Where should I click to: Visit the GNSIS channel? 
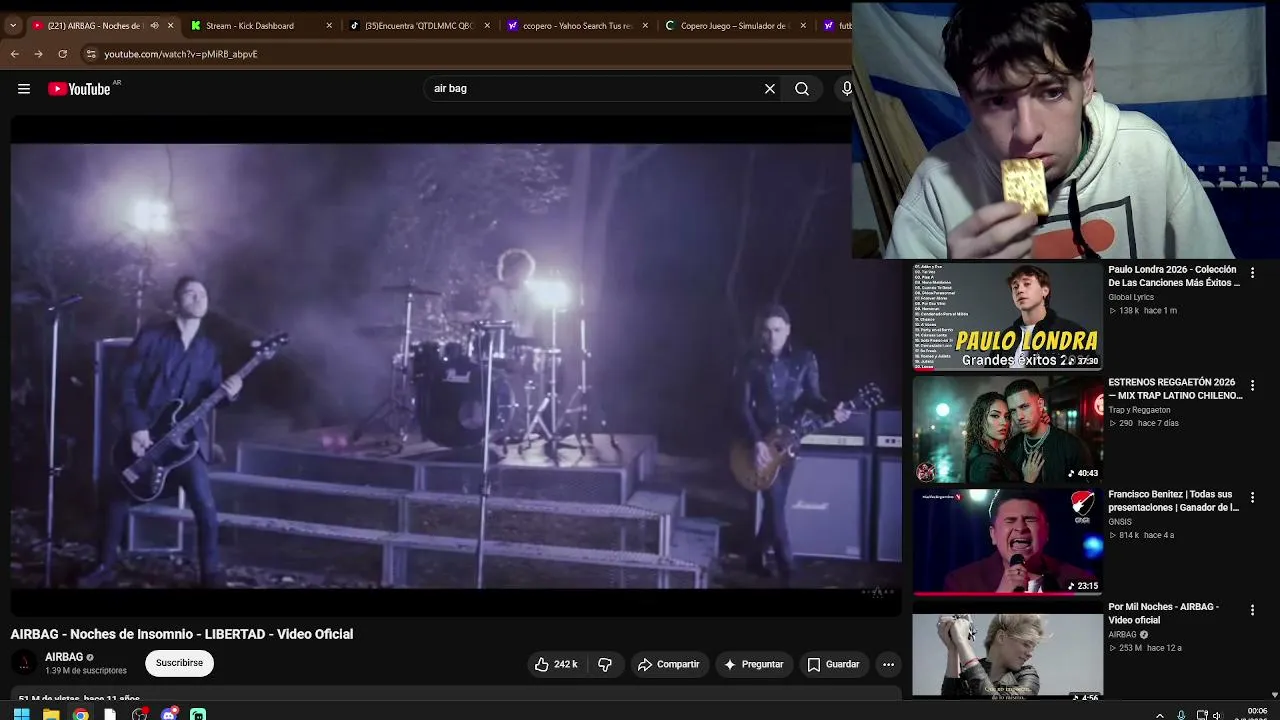point(1120,522)
